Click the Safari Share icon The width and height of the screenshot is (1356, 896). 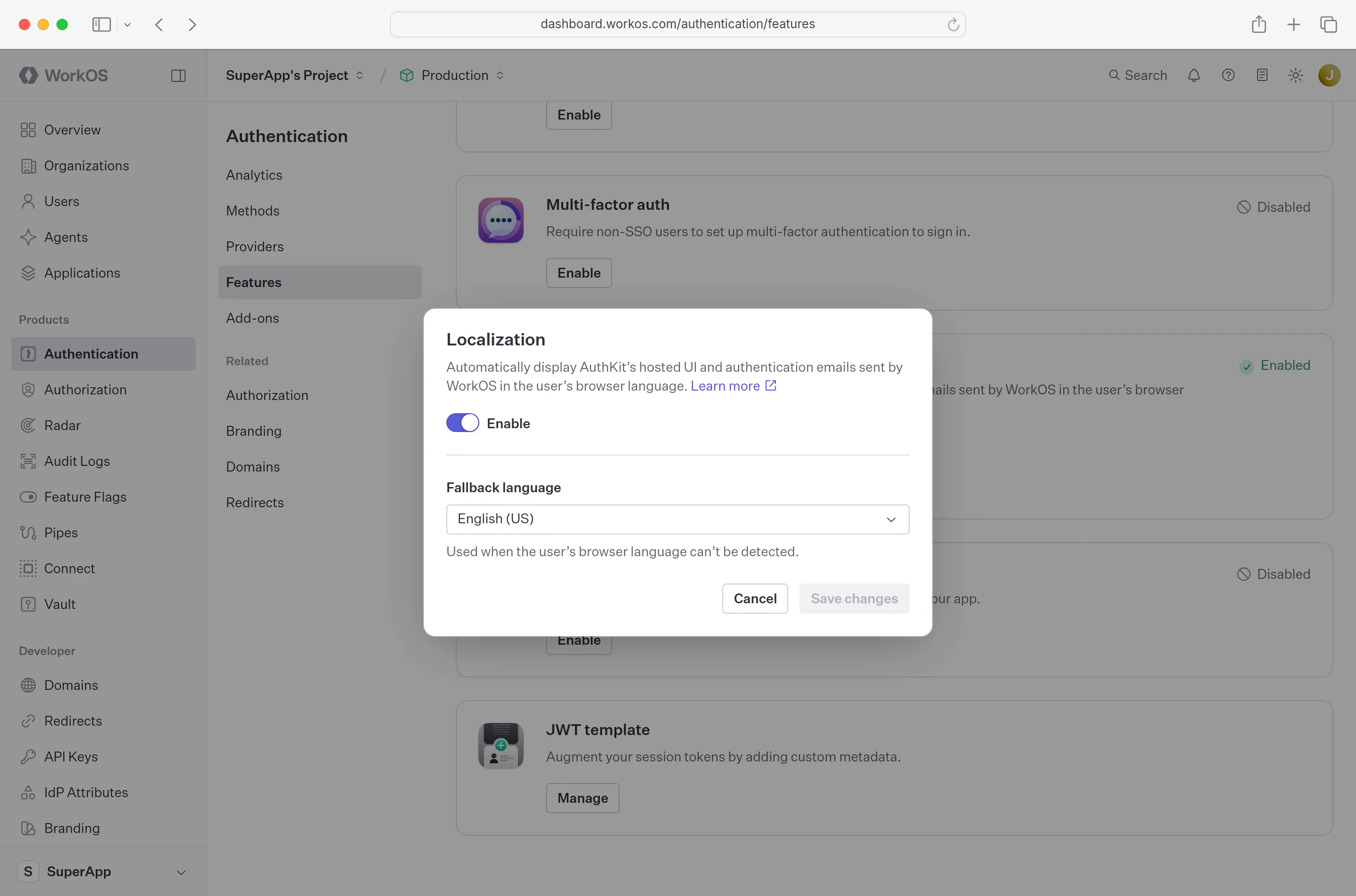click(1259, 24)
